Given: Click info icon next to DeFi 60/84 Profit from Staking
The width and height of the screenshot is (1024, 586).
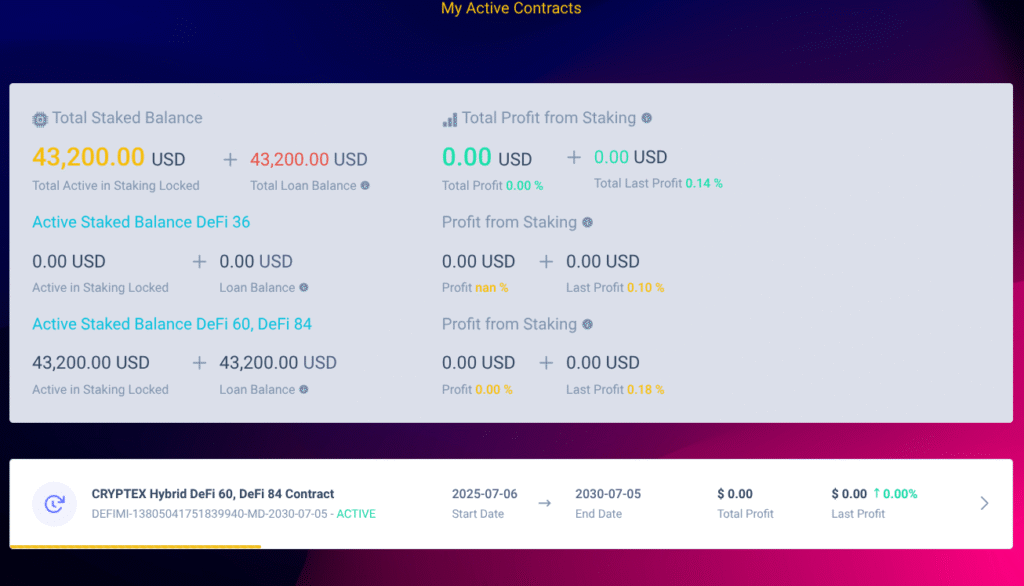Looking at the screenshot, I should tap(588, 324).
